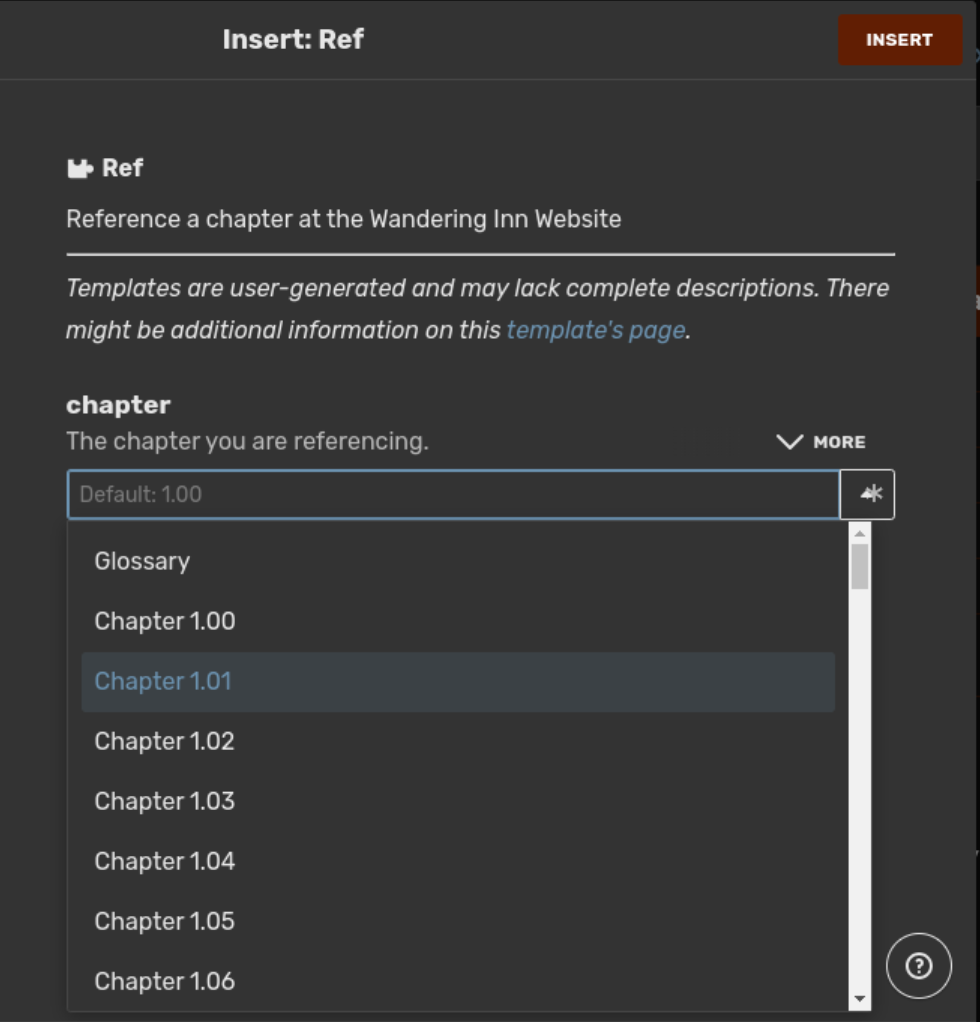Focus the chapter input field

point(453,494)
